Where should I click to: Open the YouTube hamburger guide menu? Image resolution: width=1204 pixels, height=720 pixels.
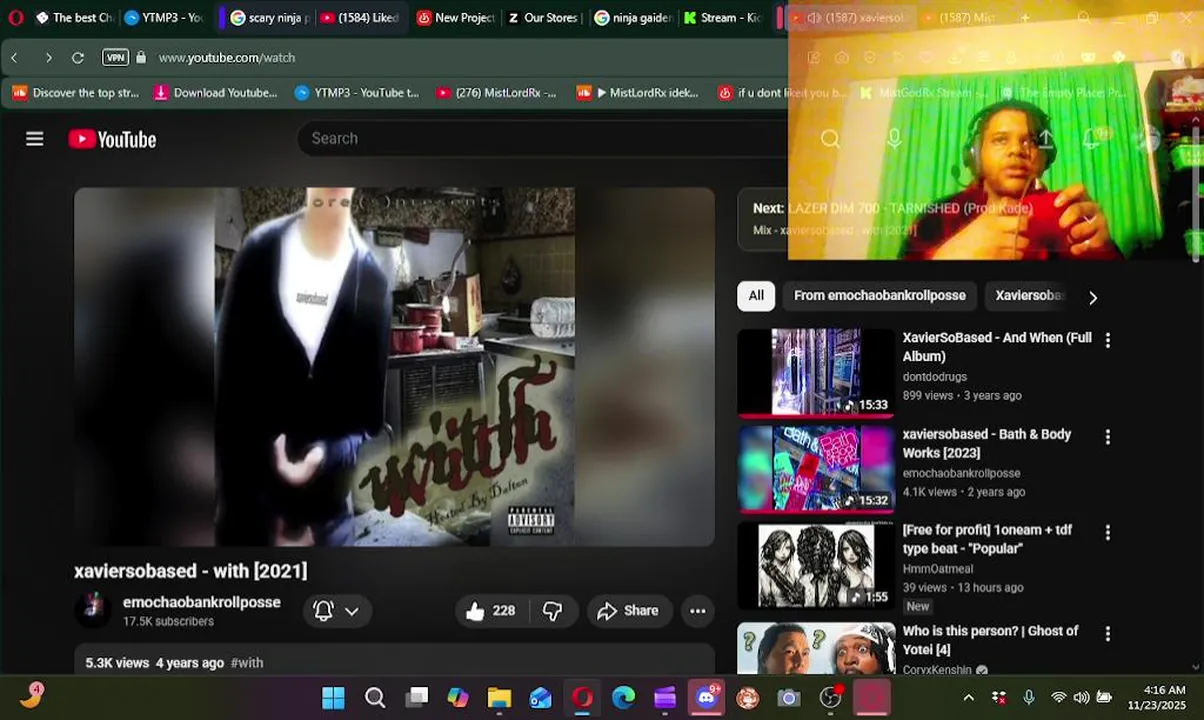pos(35,139)
